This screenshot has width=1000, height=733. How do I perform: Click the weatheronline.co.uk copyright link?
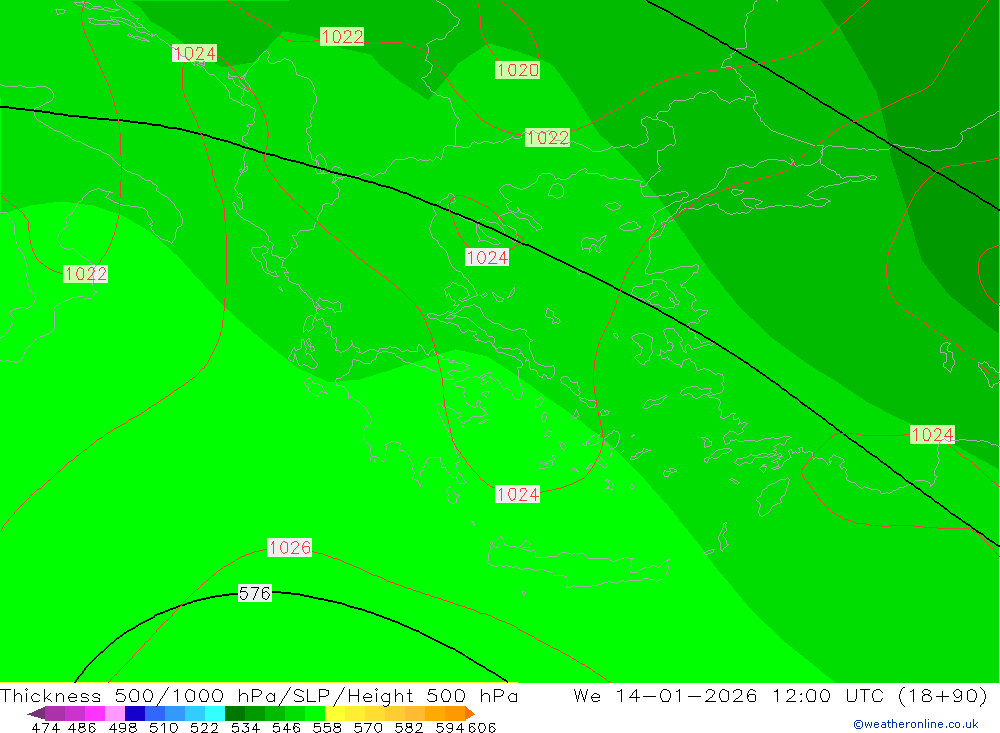coord(916,724)
